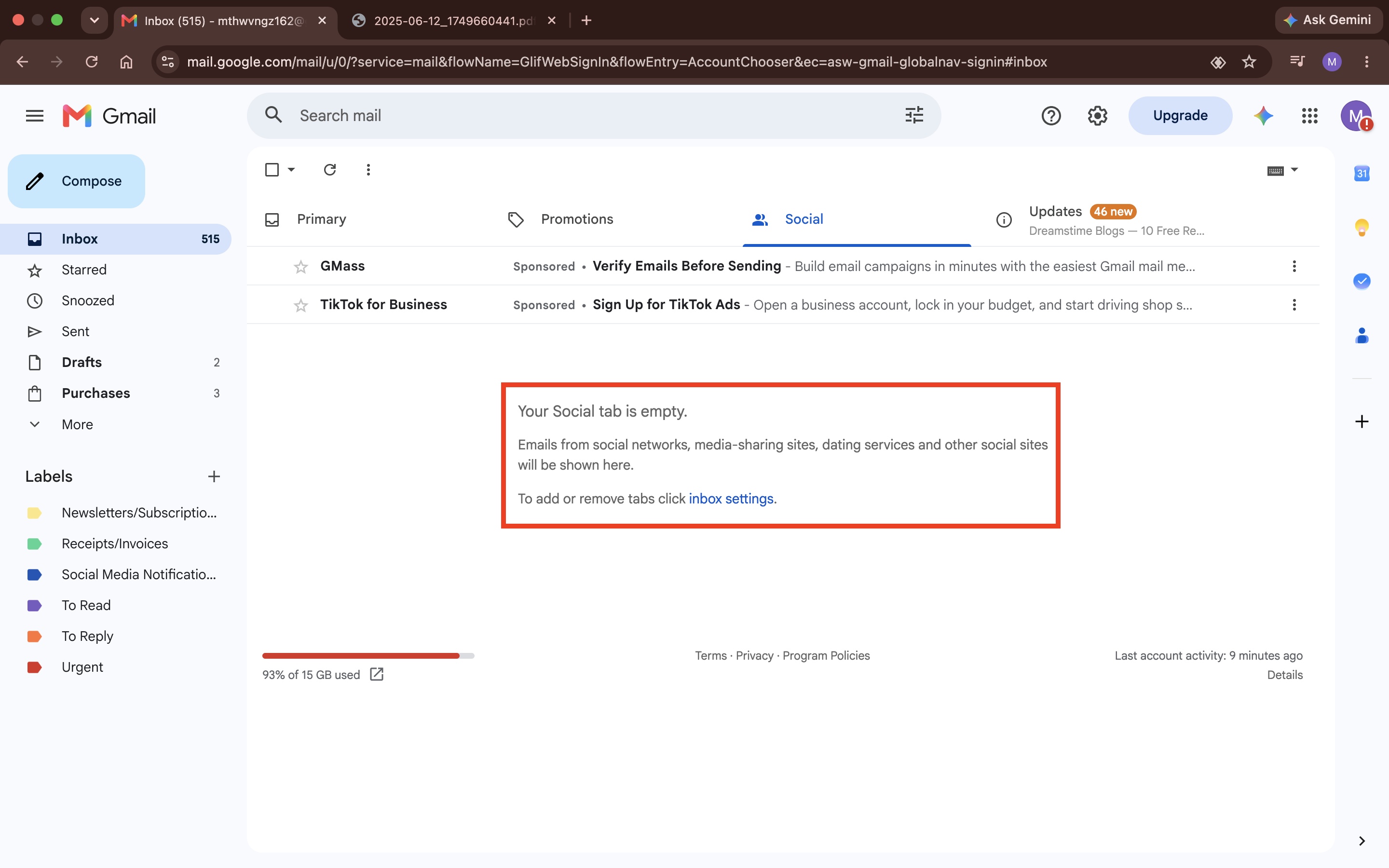Open storage management link icon
Image resolution: width=1389 pixels, height=868 pixels.
377,675
